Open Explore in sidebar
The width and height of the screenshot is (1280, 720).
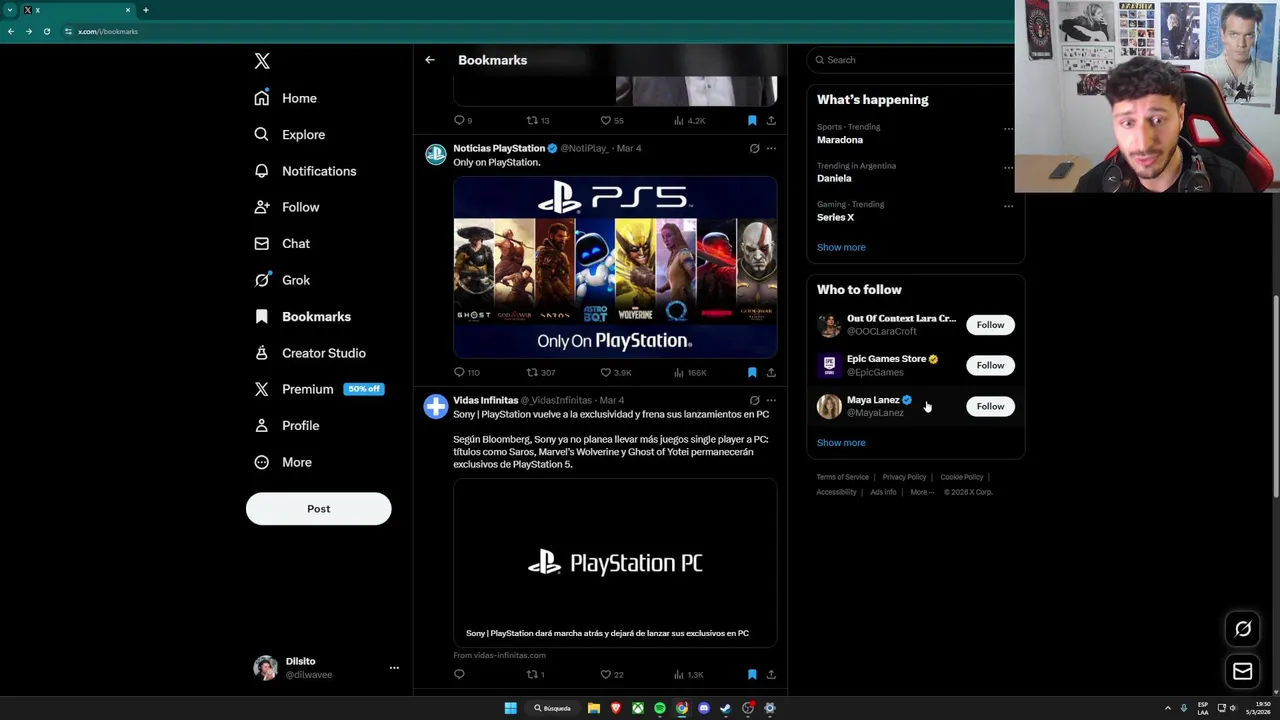tap(290, 134)
